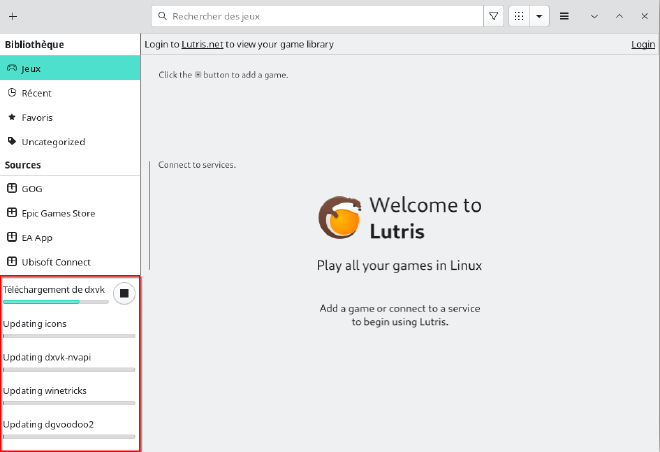Expand the view options dropdown arrow
This screenshot has width=660, height=452.
pyautogui.click(x=540, y=17)
